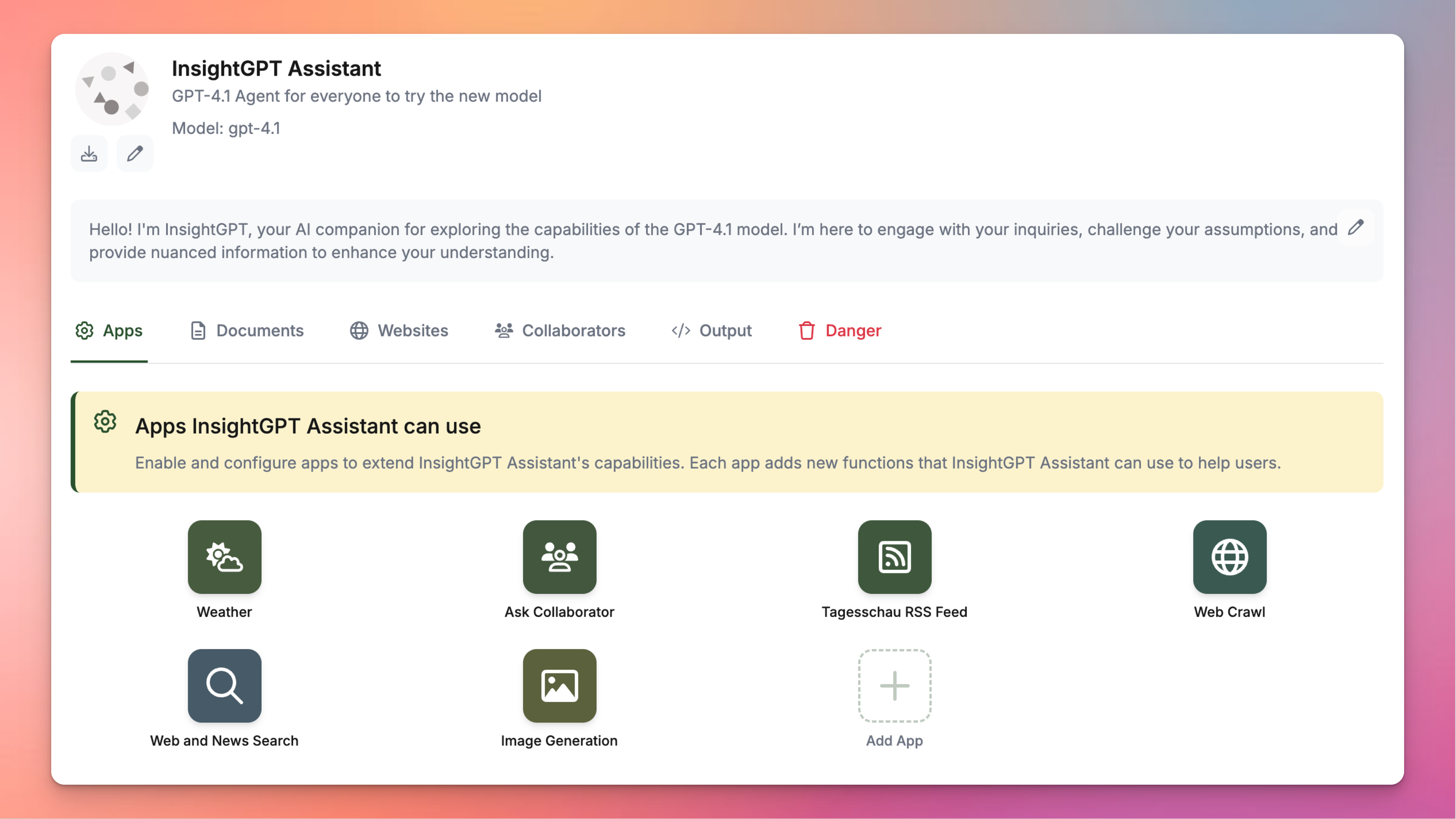This screenshot has height=819, width=1456.
Task: Switch to the Documents tab
Action: click(247, 331)
